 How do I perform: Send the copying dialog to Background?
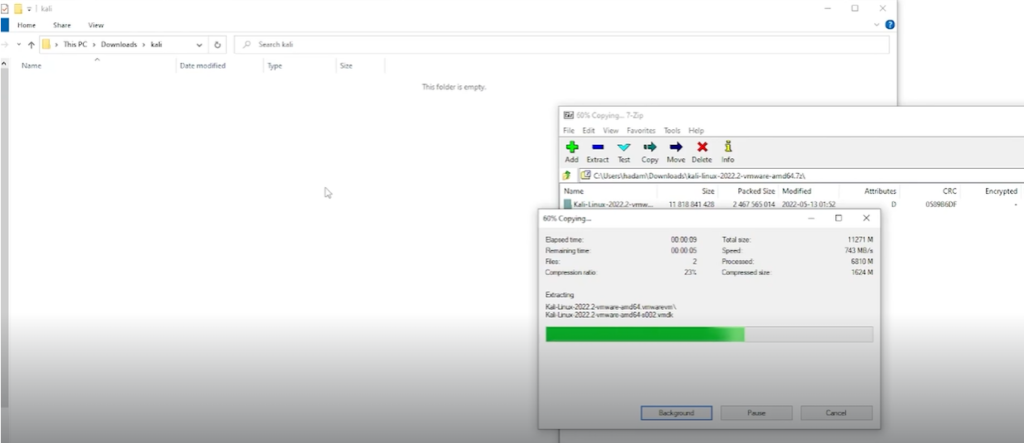676,413
